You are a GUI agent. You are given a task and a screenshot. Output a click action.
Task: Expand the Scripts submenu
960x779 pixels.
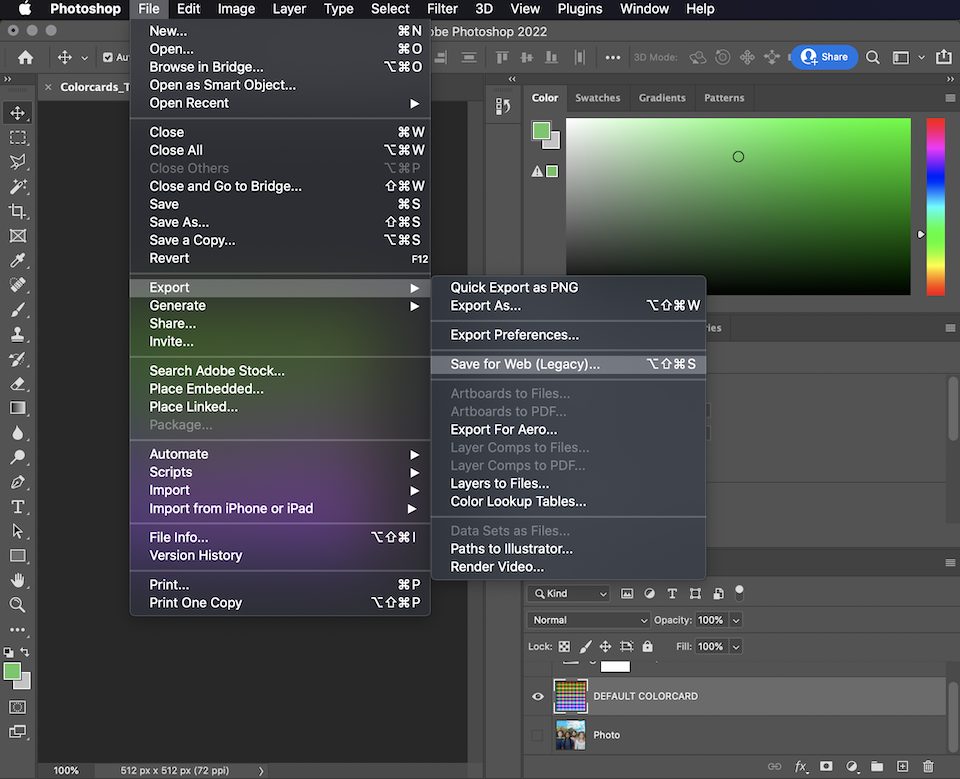[280, 472]
